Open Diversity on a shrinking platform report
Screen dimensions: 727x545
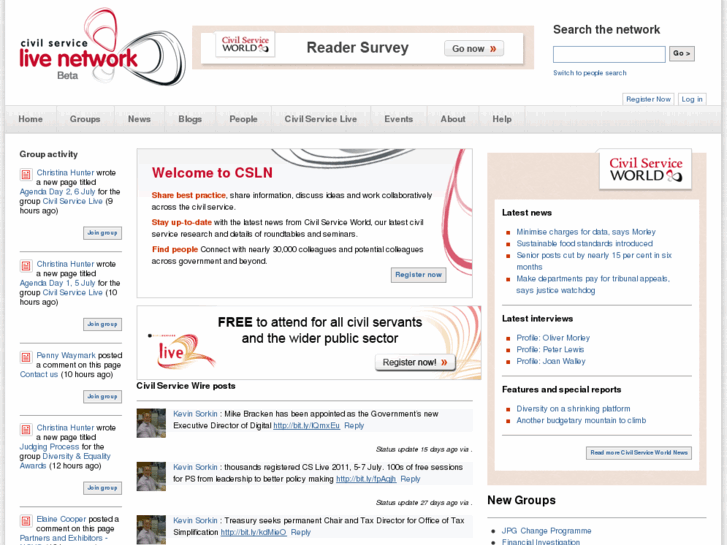pyautogui.click(x=574, y=409)
